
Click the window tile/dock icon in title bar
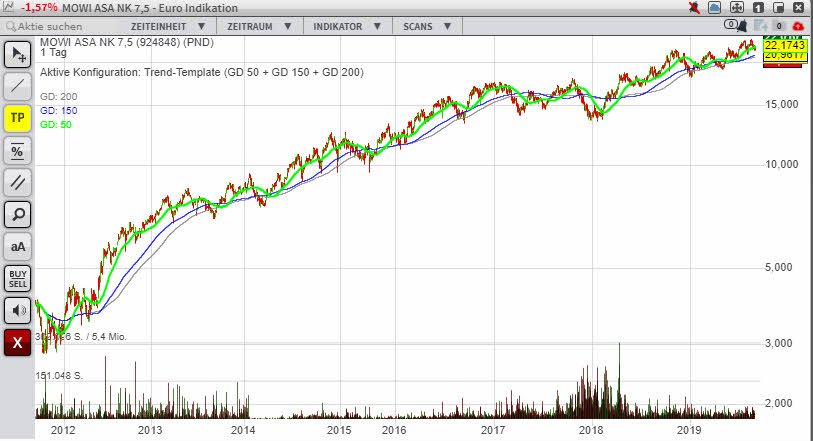pos(778,8)
